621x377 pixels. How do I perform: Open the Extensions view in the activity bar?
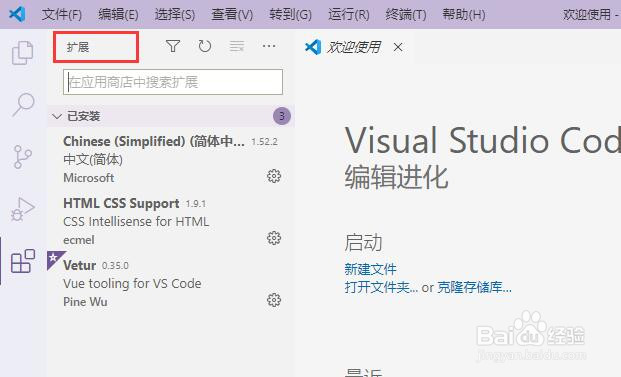click(x=23, y=261)
